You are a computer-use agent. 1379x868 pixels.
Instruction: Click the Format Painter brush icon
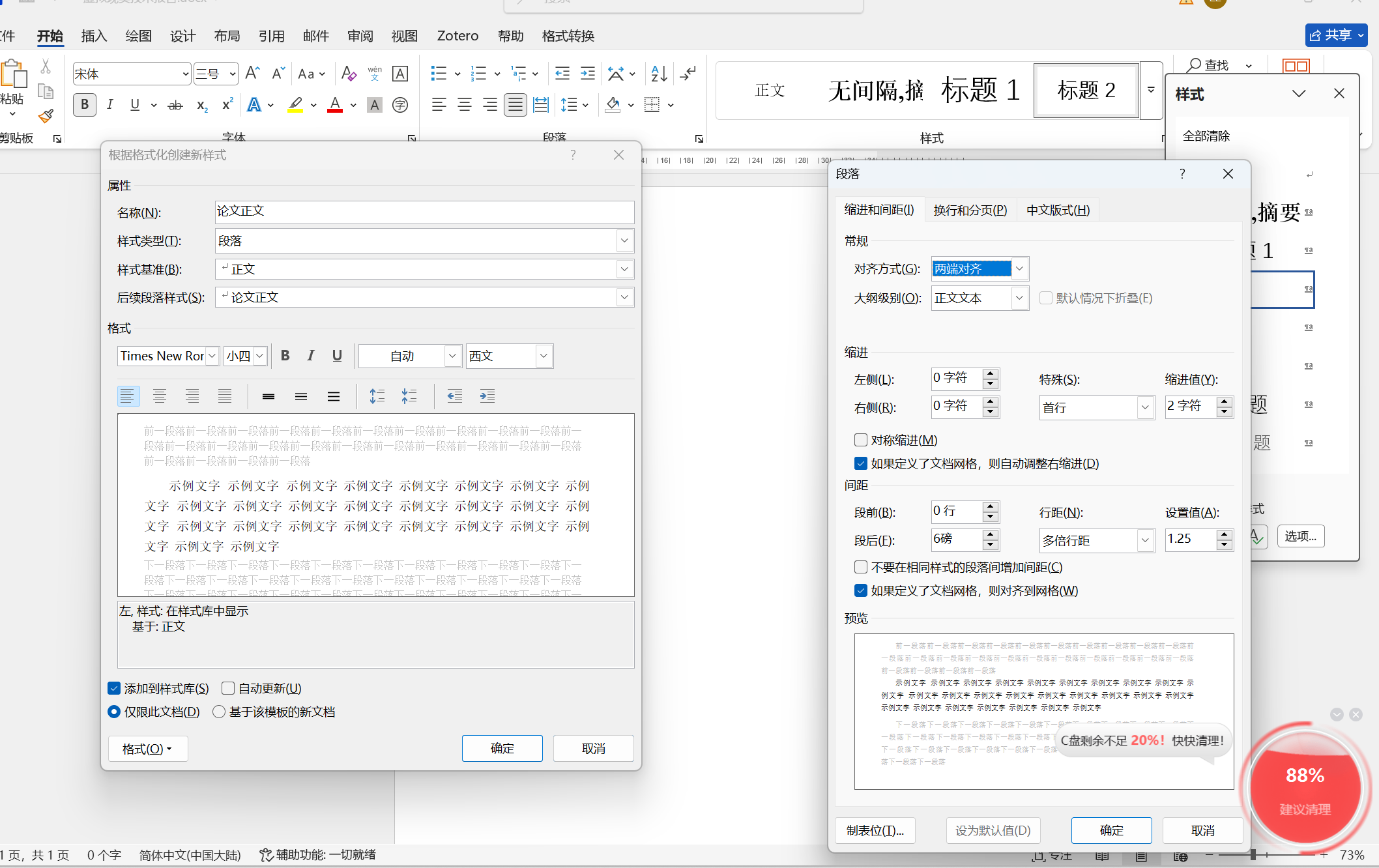(x=46, y=117)
